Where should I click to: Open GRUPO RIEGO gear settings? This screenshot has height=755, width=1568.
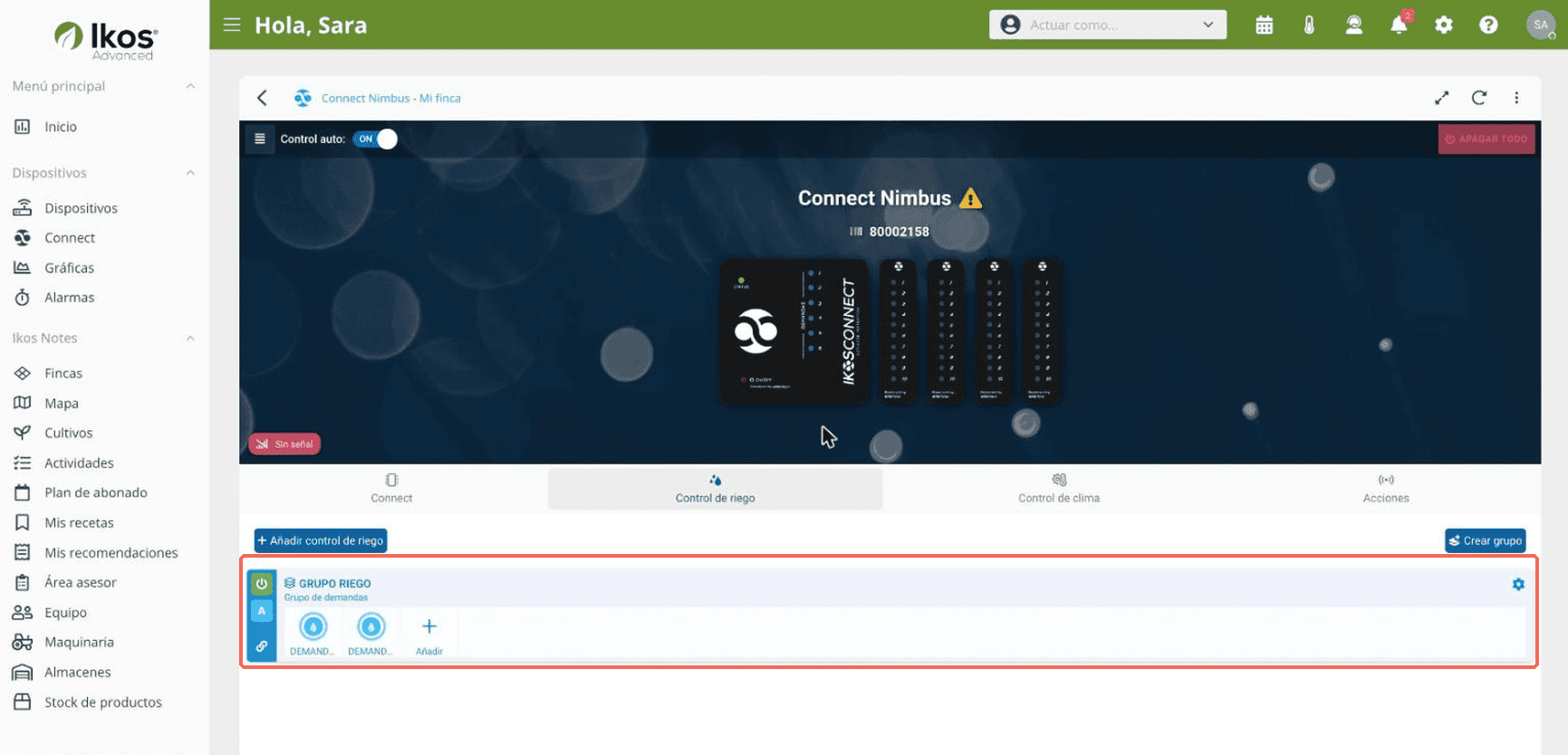tap(1518, 585)
